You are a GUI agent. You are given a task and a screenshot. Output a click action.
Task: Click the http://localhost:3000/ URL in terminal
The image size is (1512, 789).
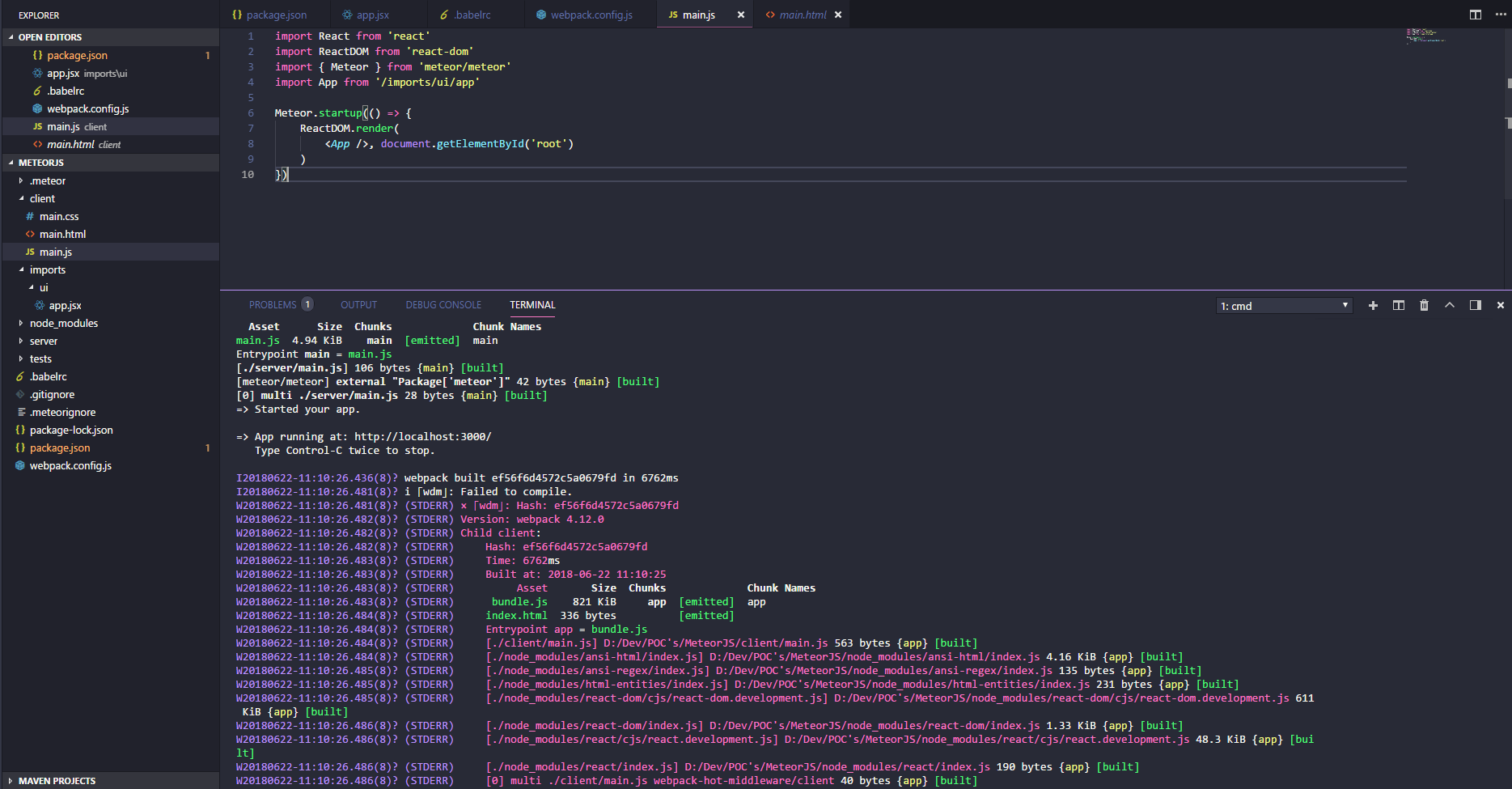[x=422, y=437]
